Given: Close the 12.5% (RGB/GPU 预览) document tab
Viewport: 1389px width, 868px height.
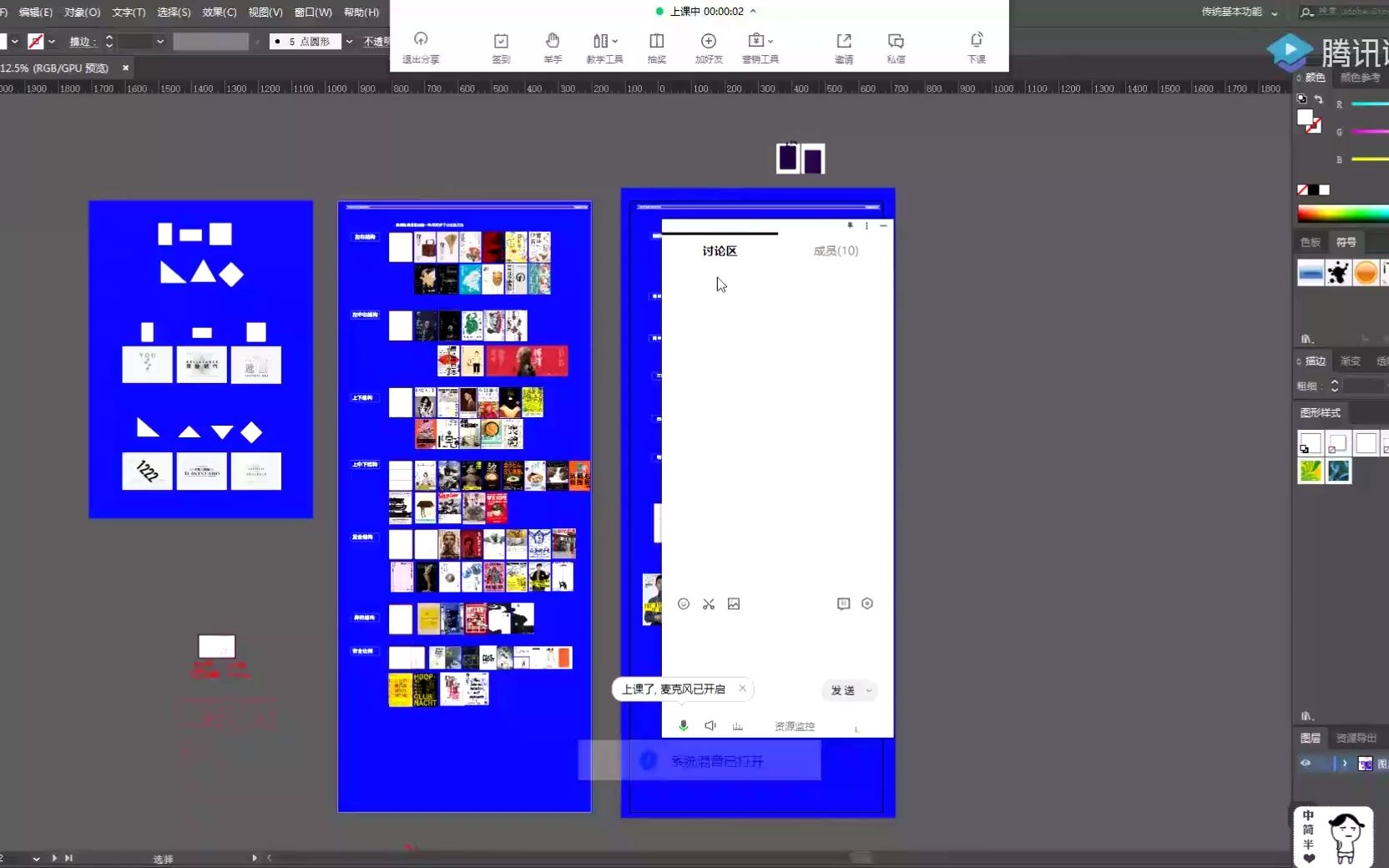Looking at the screenshot, I should [125, 68].
